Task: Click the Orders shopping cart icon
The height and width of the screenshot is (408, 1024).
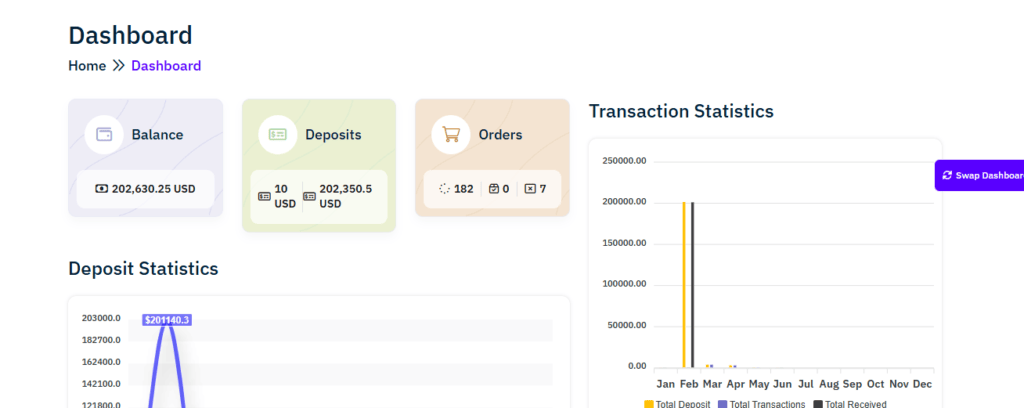Action: click(x=451, y=134)
